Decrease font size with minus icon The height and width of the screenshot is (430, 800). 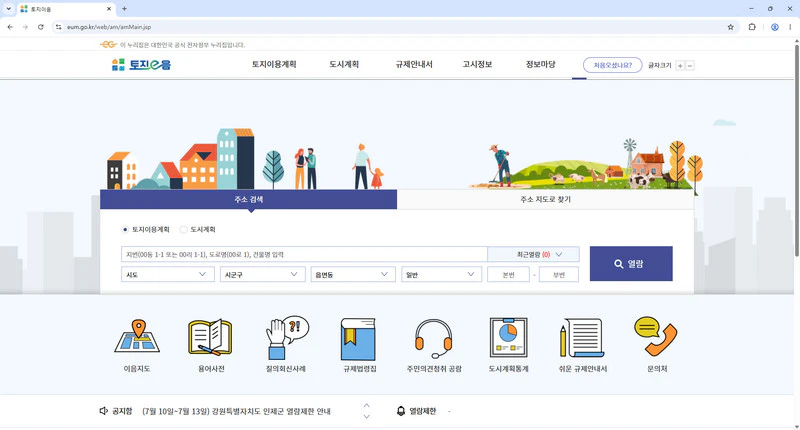coord(690,66)
